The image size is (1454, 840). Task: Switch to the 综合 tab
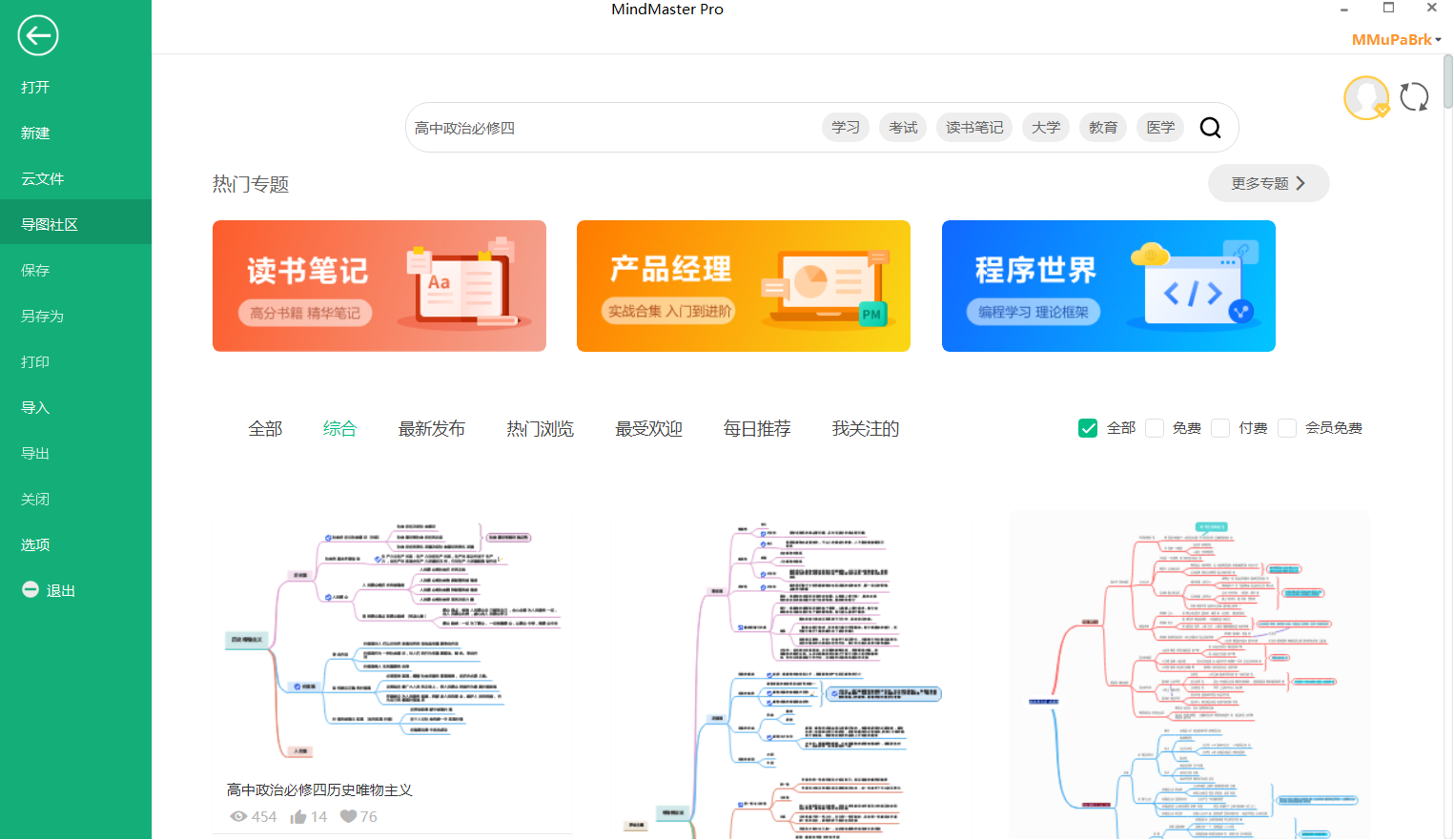339,429
